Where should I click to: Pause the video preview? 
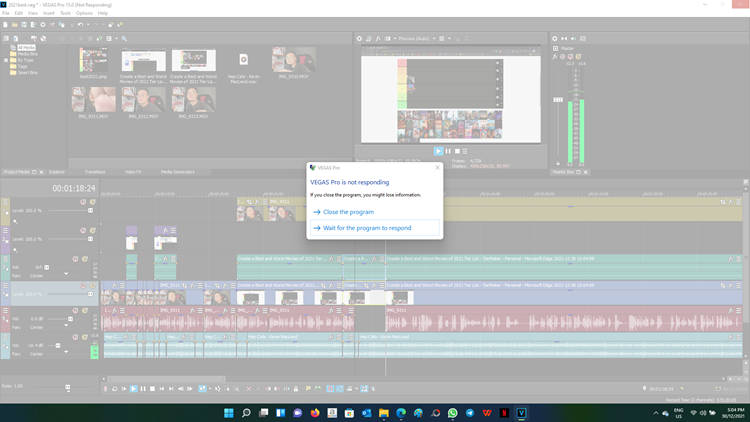pos(448,151)
